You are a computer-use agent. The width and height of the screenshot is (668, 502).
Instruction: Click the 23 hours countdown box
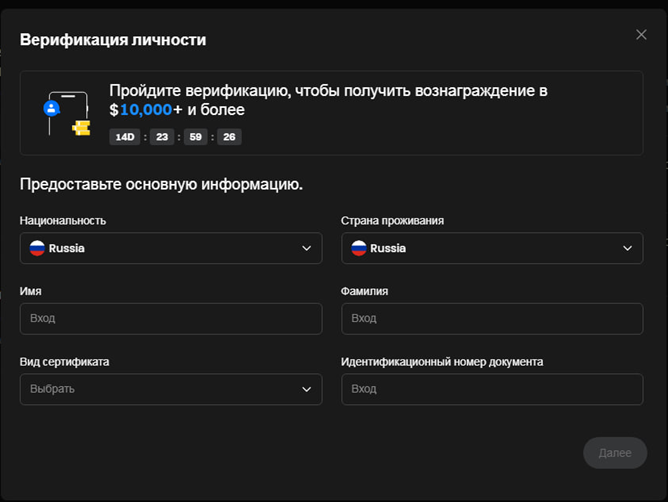tap(161, 137)
